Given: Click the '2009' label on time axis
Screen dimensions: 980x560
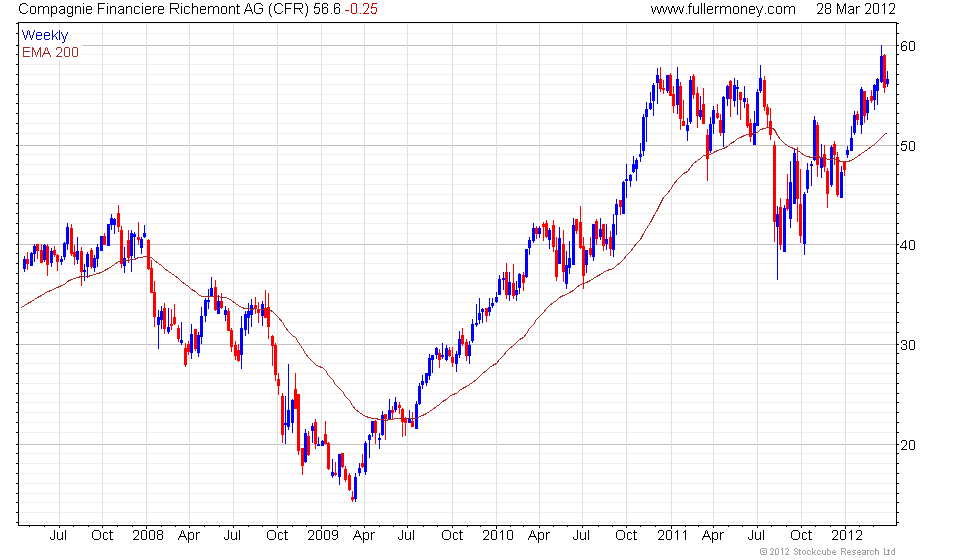Looking at the screenshot, I should 322,535.
